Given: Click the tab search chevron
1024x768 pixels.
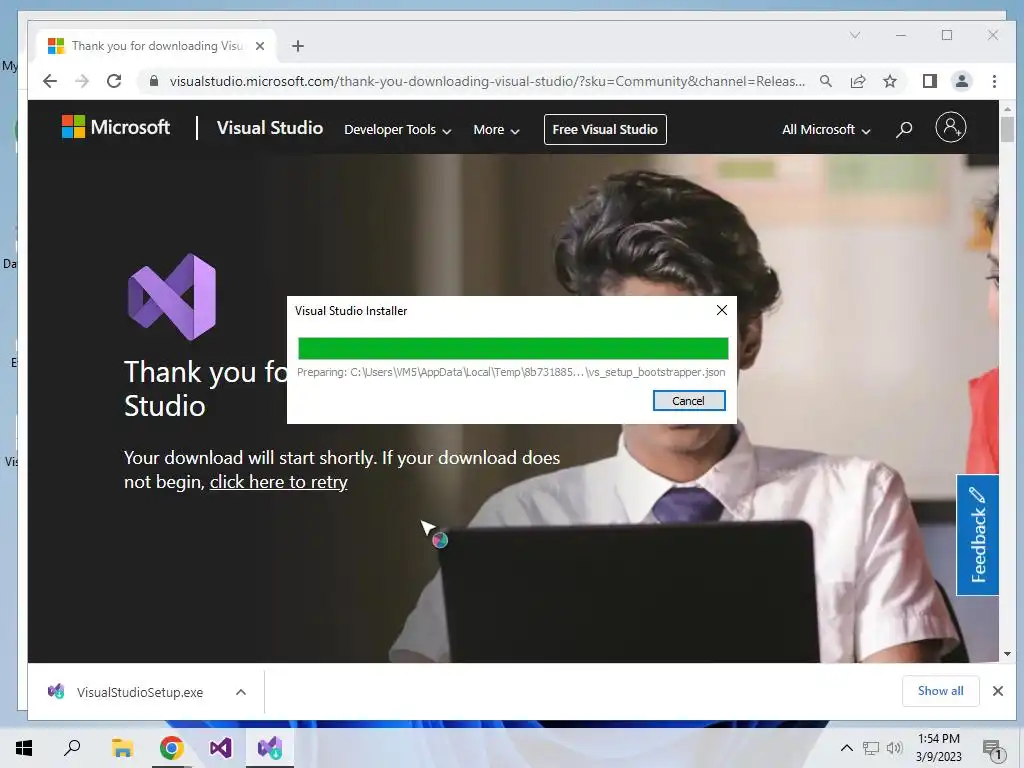Looking at the screenshot, I should coord(854,35).
